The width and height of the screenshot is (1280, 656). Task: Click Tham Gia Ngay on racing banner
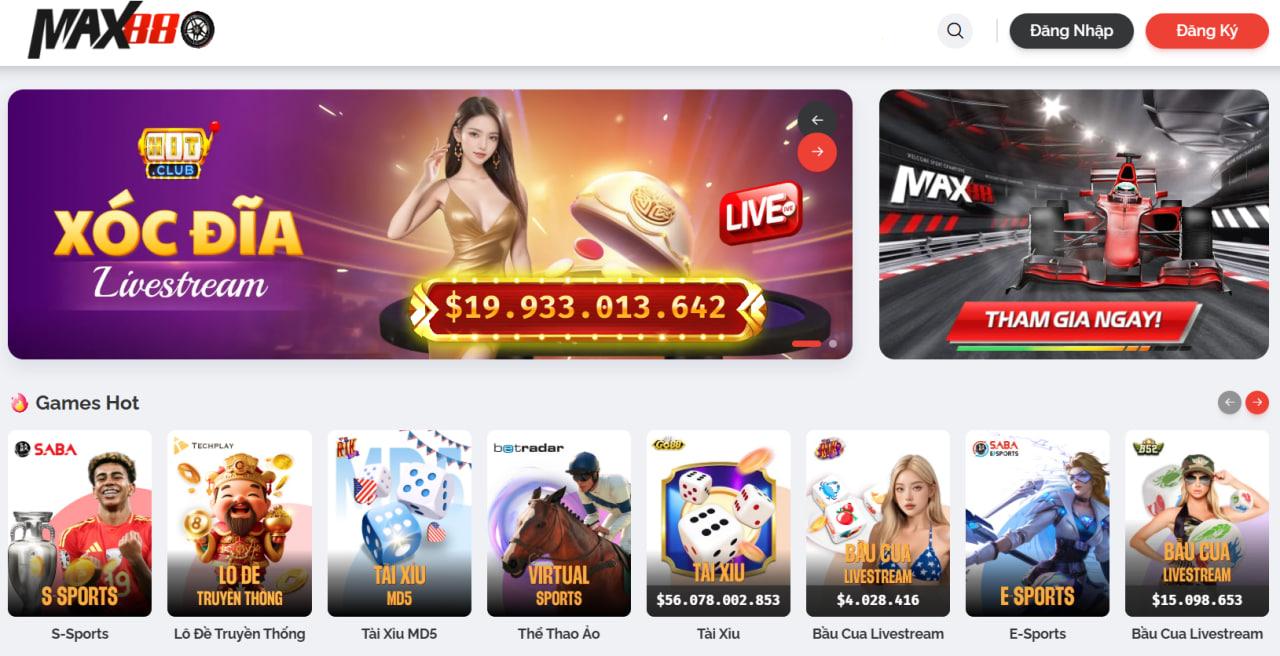[1073, 320]
